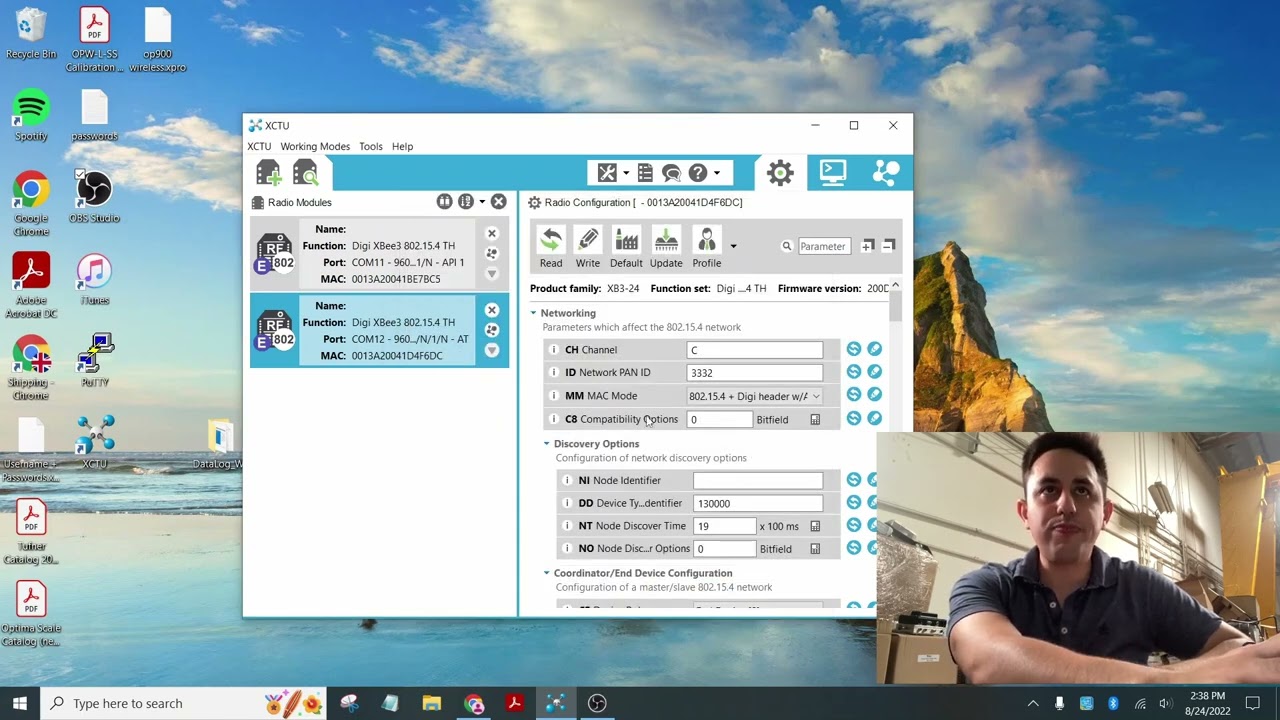Click Update firmware button
Viewport: 1280px width, 720px height.
point(666,247)
